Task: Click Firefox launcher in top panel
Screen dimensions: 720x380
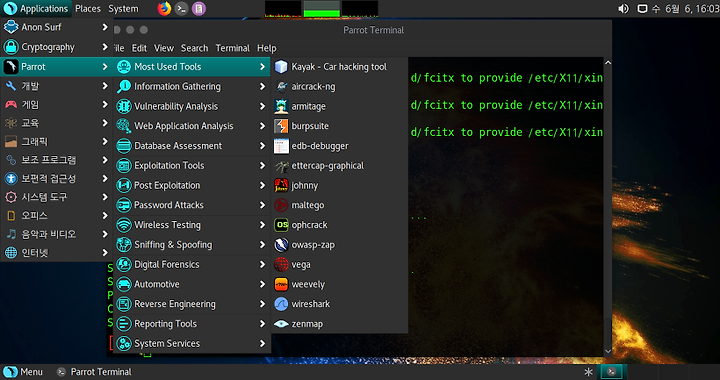Action: [164, 9]
